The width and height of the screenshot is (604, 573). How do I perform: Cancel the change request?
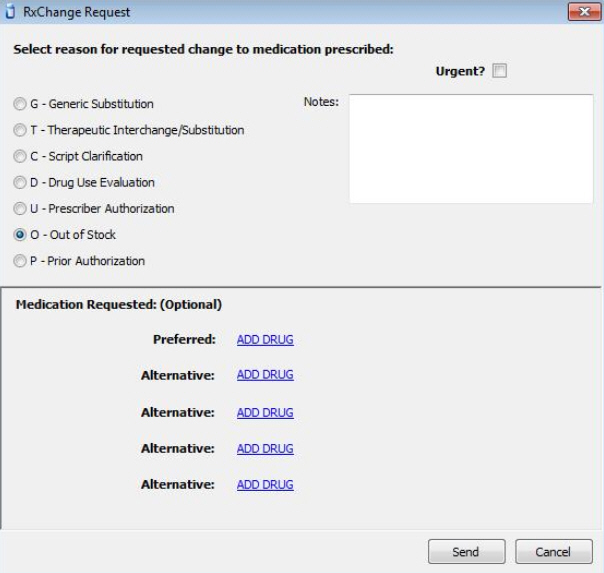tap(554, 552)
